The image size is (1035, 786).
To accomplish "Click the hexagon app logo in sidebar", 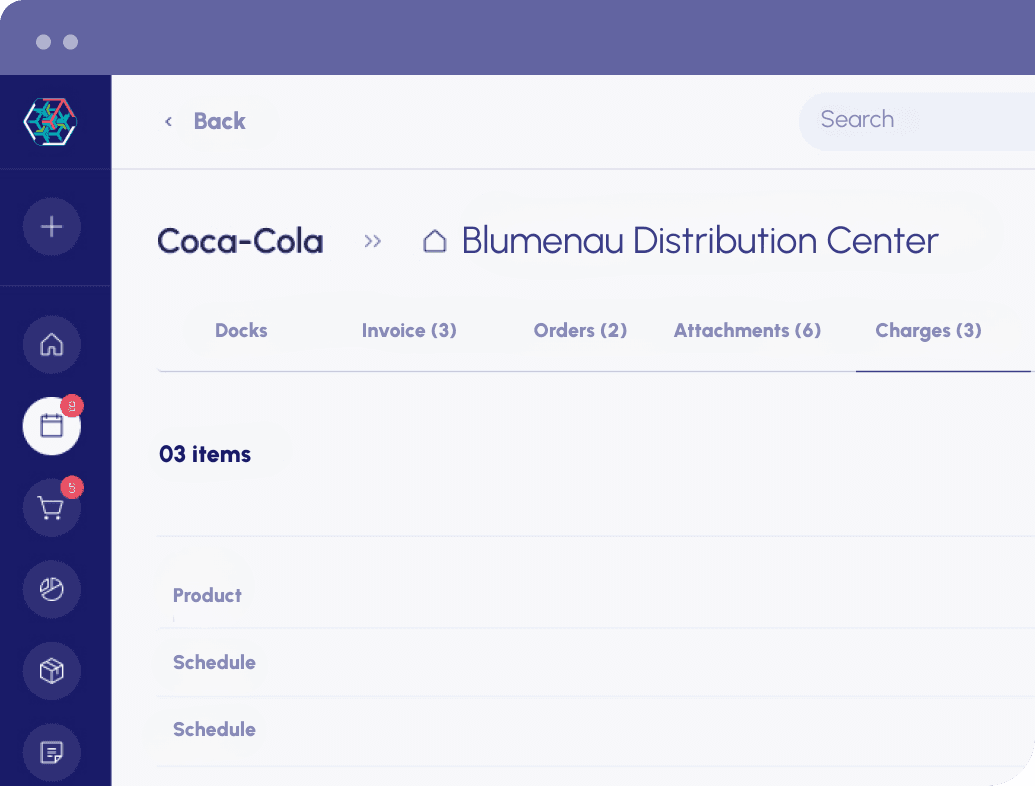I will (50, 121).
